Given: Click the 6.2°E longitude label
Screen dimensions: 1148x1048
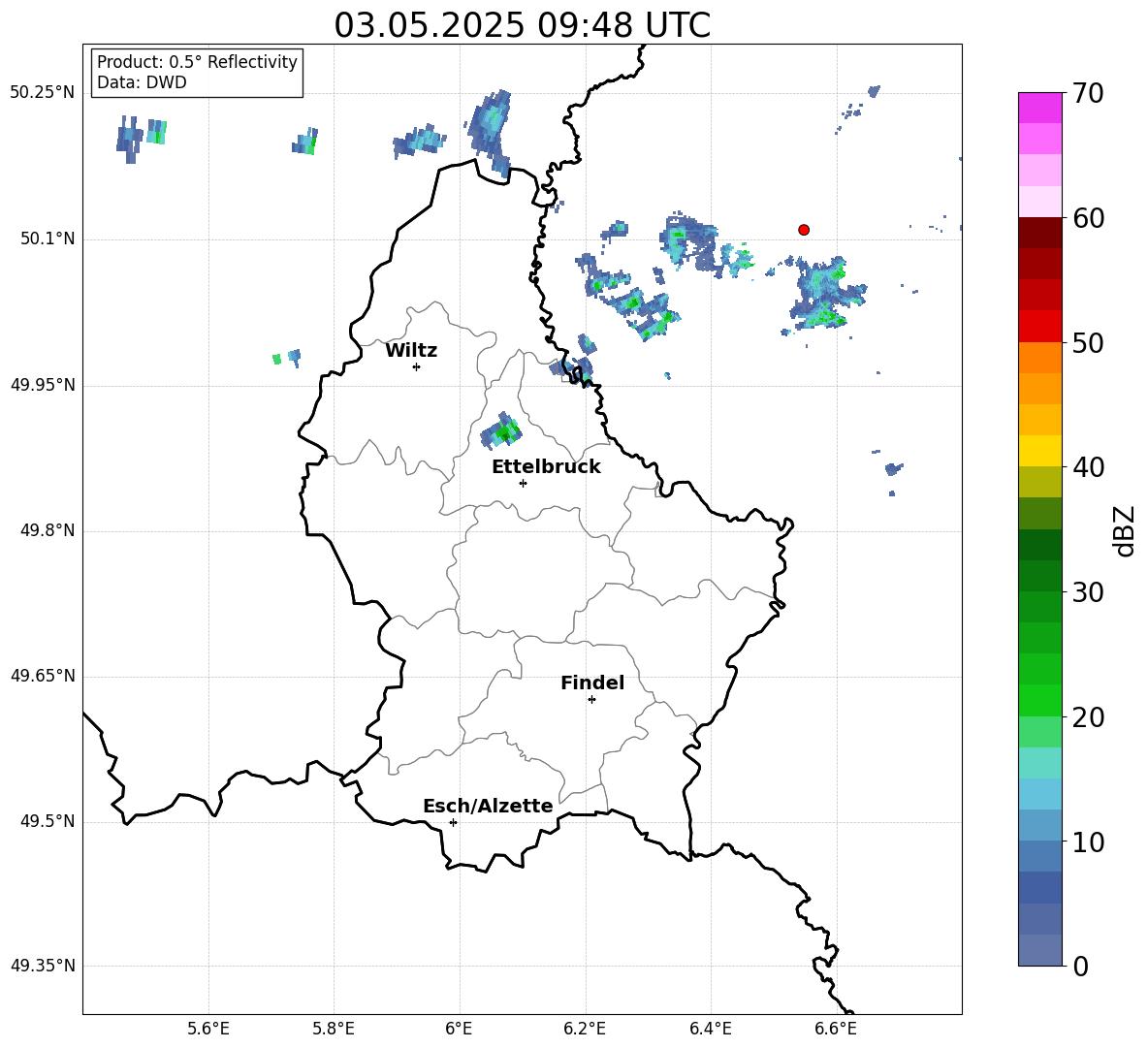Looking at the screenshot, I should [x=585, y=1029].
